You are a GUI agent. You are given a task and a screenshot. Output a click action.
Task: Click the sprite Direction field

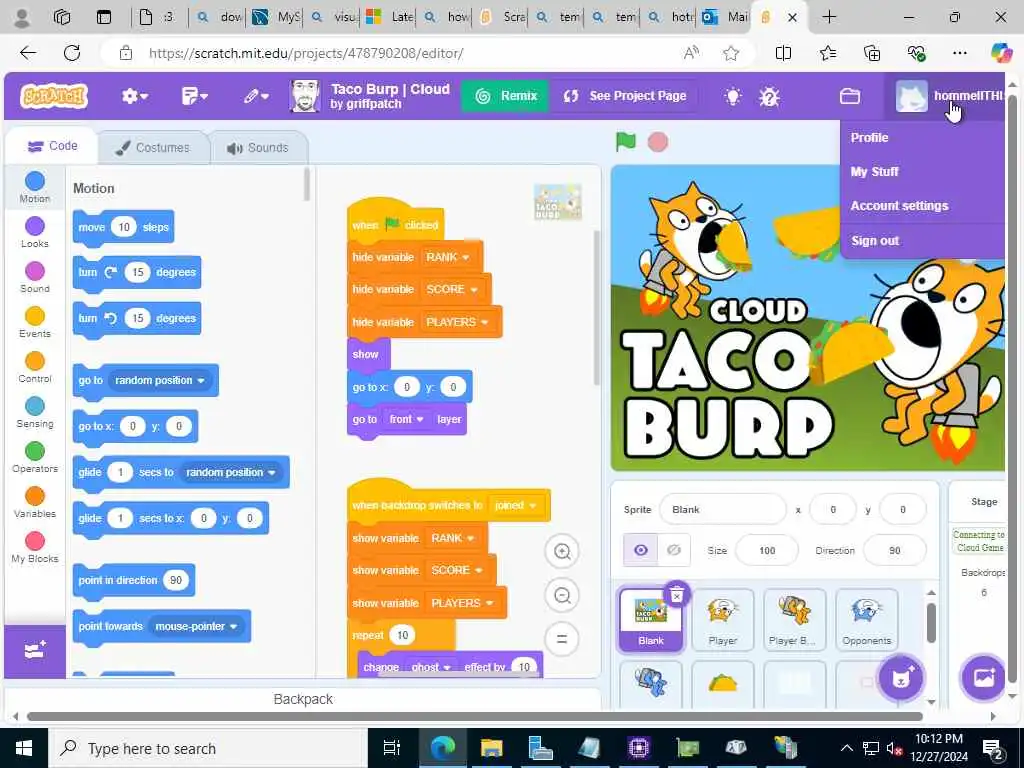coord(894,551)
